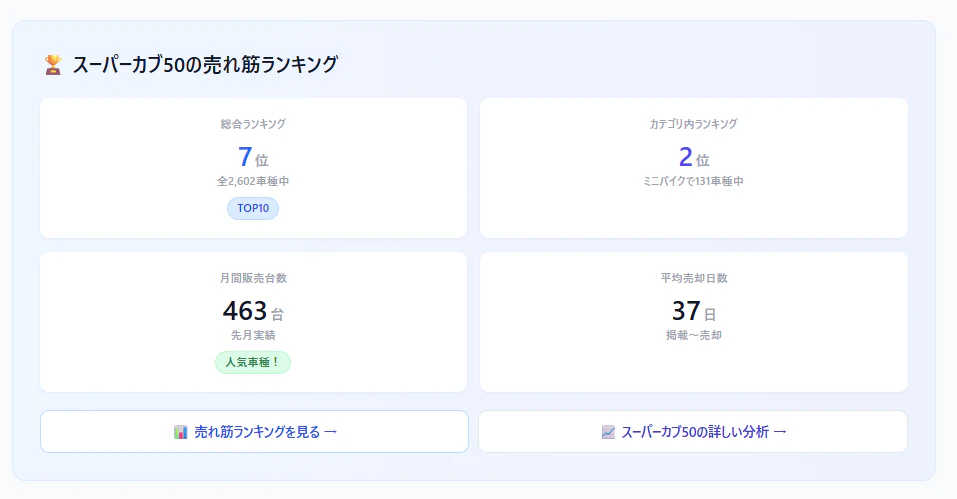Open スーパーカブ50の詳しい分析 link
Screen dimensions: 957x499
[x=693, y=432]
